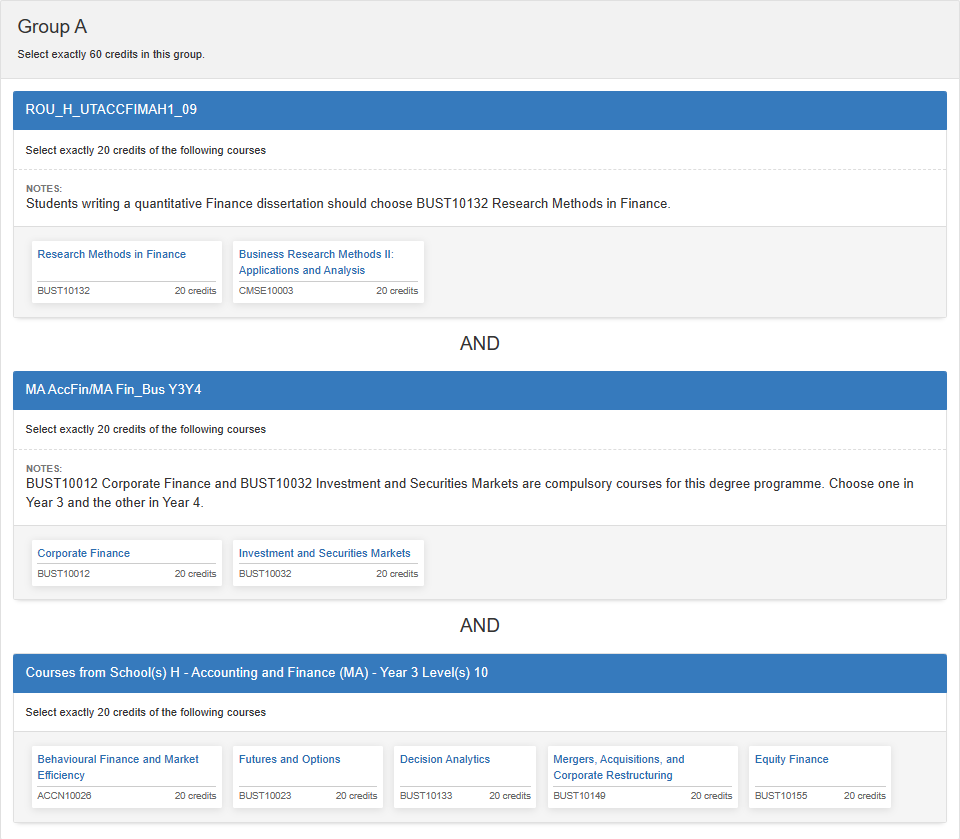
Task: Open Business Research Methods II: Applications and Analysis
Action: [316, 262]
